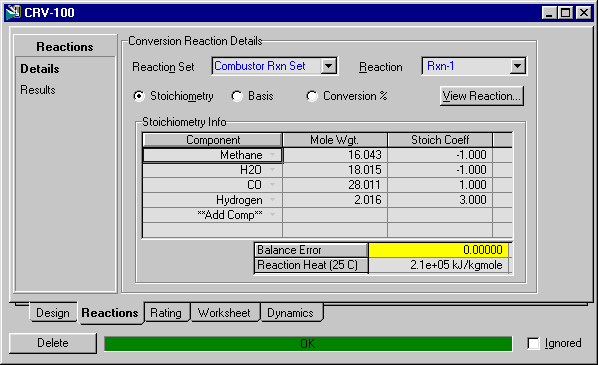Open the Reaction Set dropdown arrow
Screen dimensions: 598x365
pyautogui.click(x=328, y=66)
